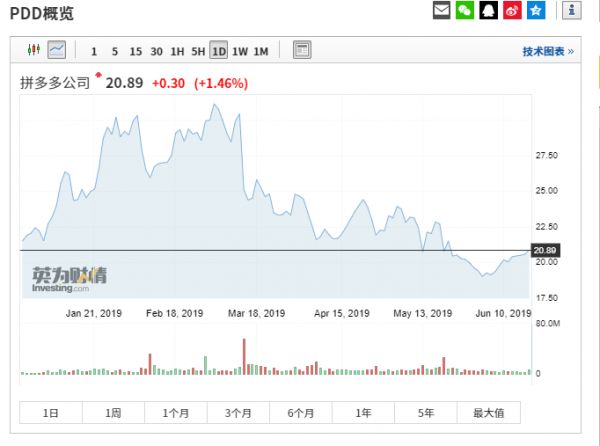This screenshot has height=446, width=600.
Task: Click the blue star favorites icon
Action: click(537, 11)
